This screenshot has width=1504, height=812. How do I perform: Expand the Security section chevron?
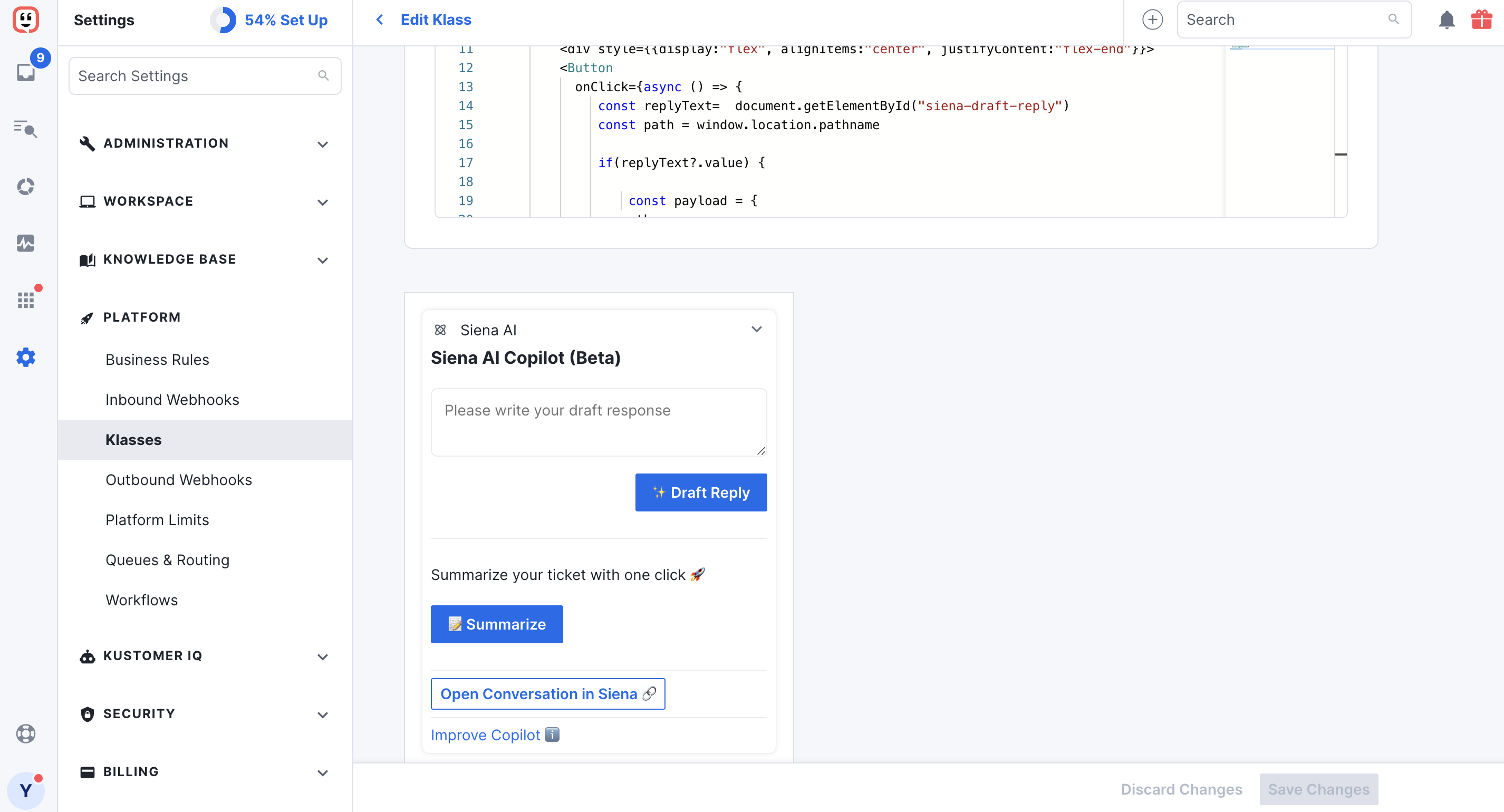pos(322,714)
